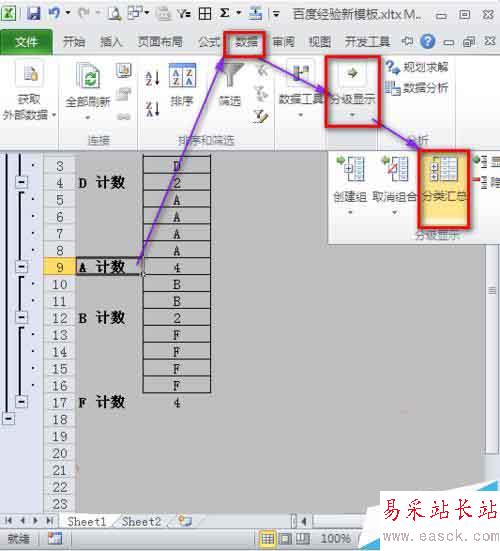Switch to the 开始 ribbon tab

[x=74, y=42]
